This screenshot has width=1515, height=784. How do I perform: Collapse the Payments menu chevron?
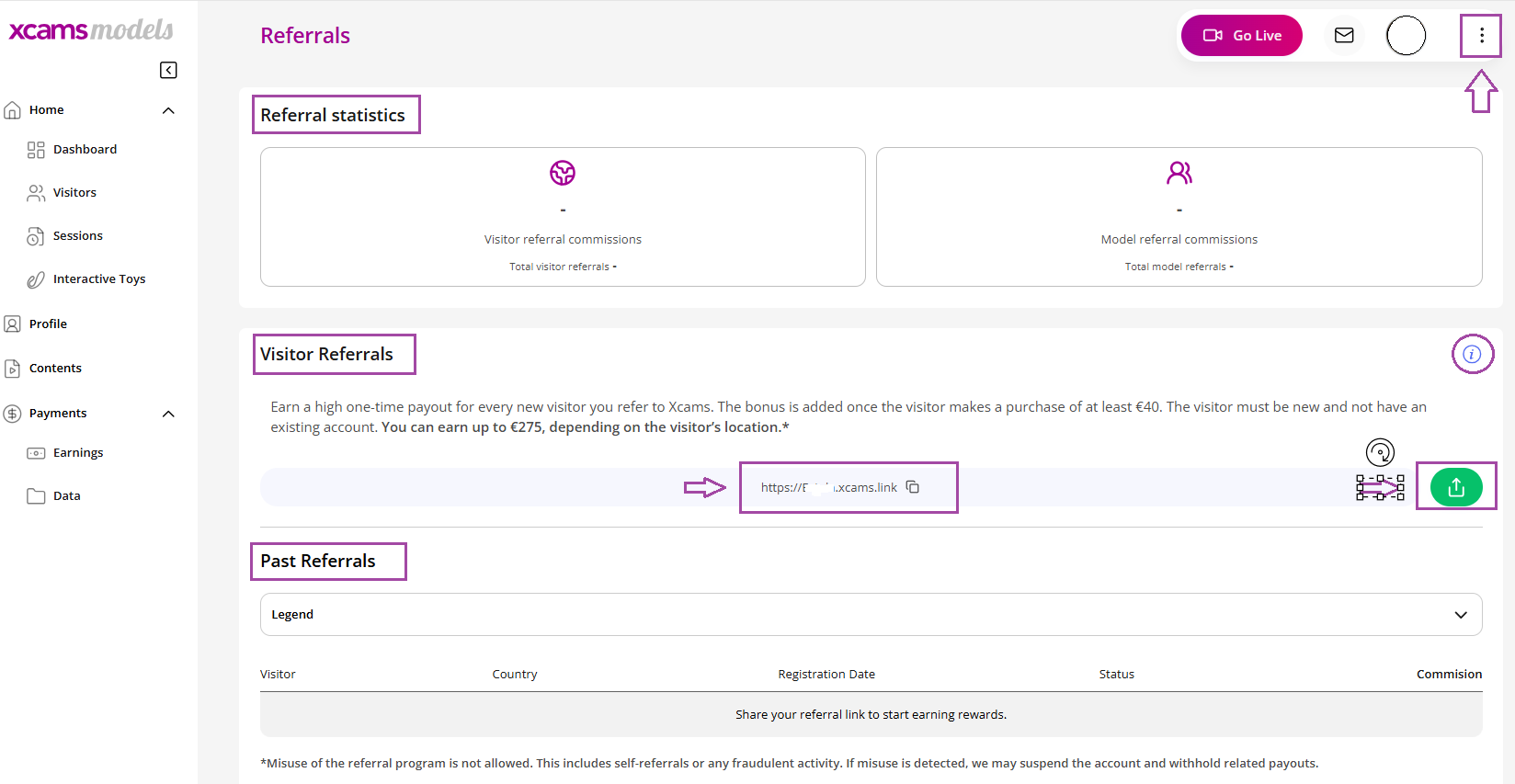[x=168, y=414]
